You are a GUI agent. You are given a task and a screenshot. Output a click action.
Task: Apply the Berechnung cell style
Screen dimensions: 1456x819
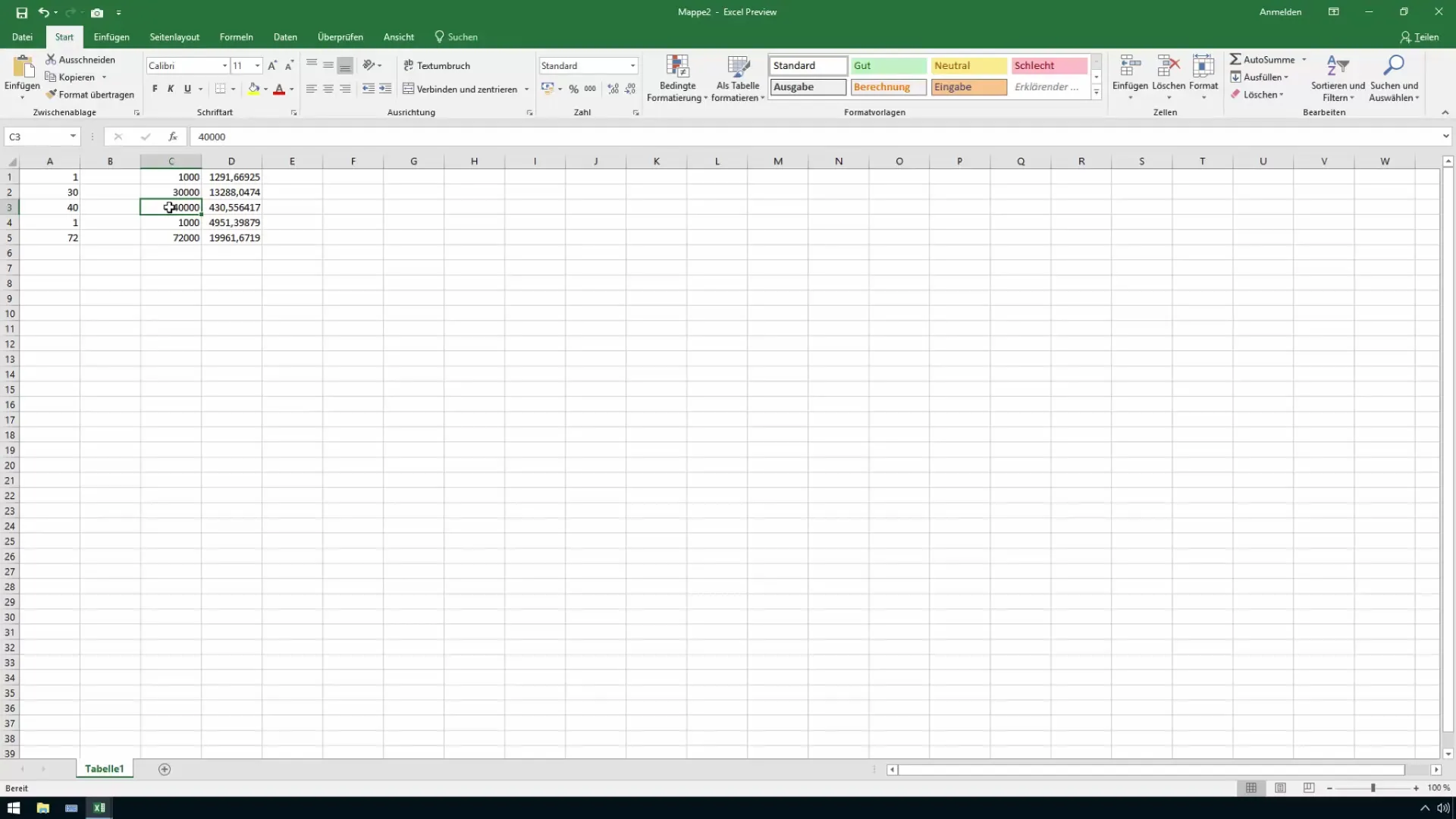pos(888,87)
